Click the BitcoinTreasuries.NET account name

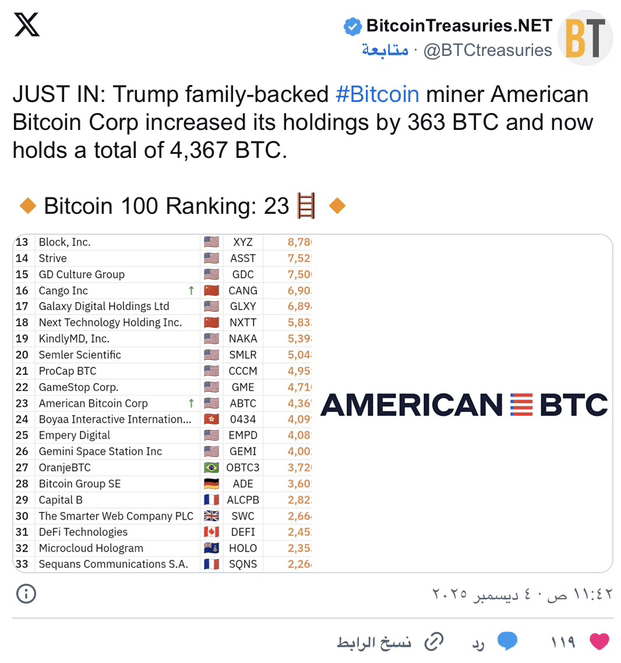(459, 26)
